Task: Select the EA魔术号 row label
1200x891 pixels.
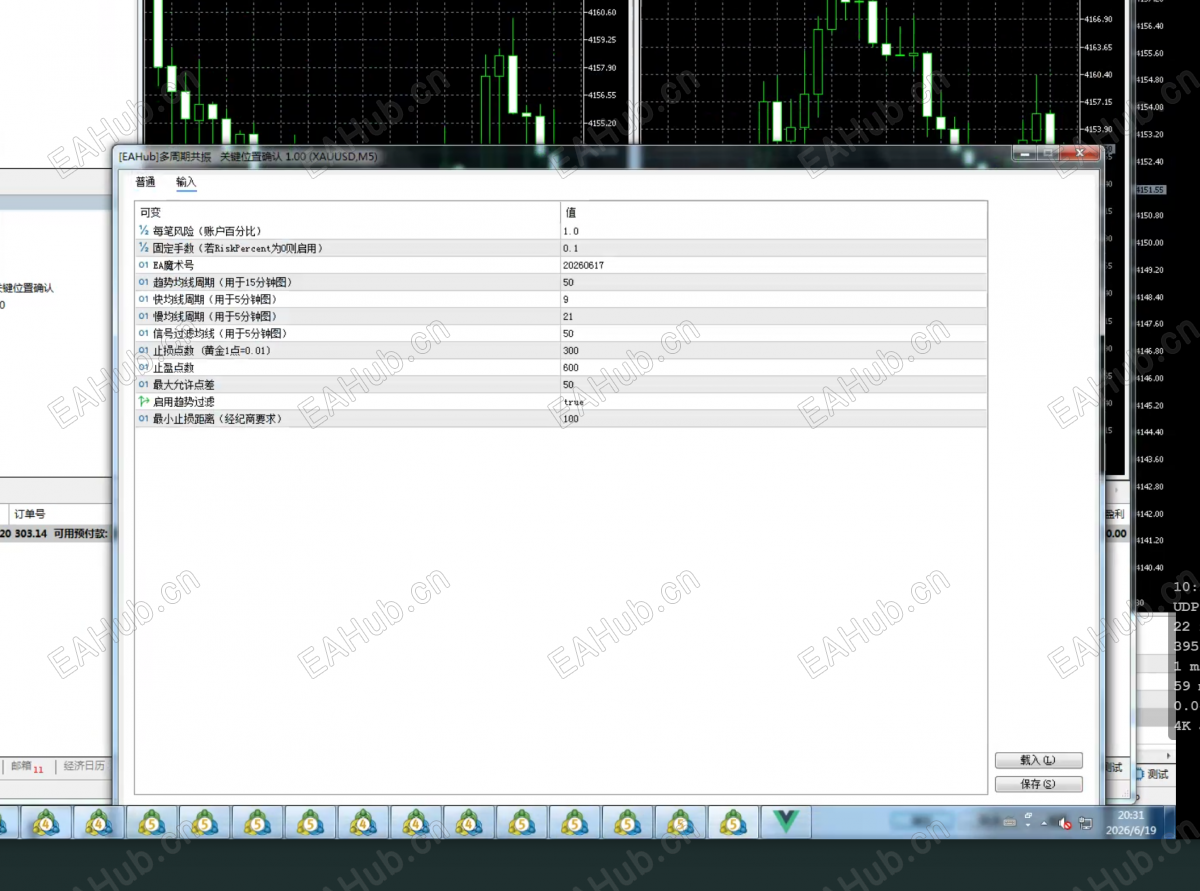Action: coord(173,265)
